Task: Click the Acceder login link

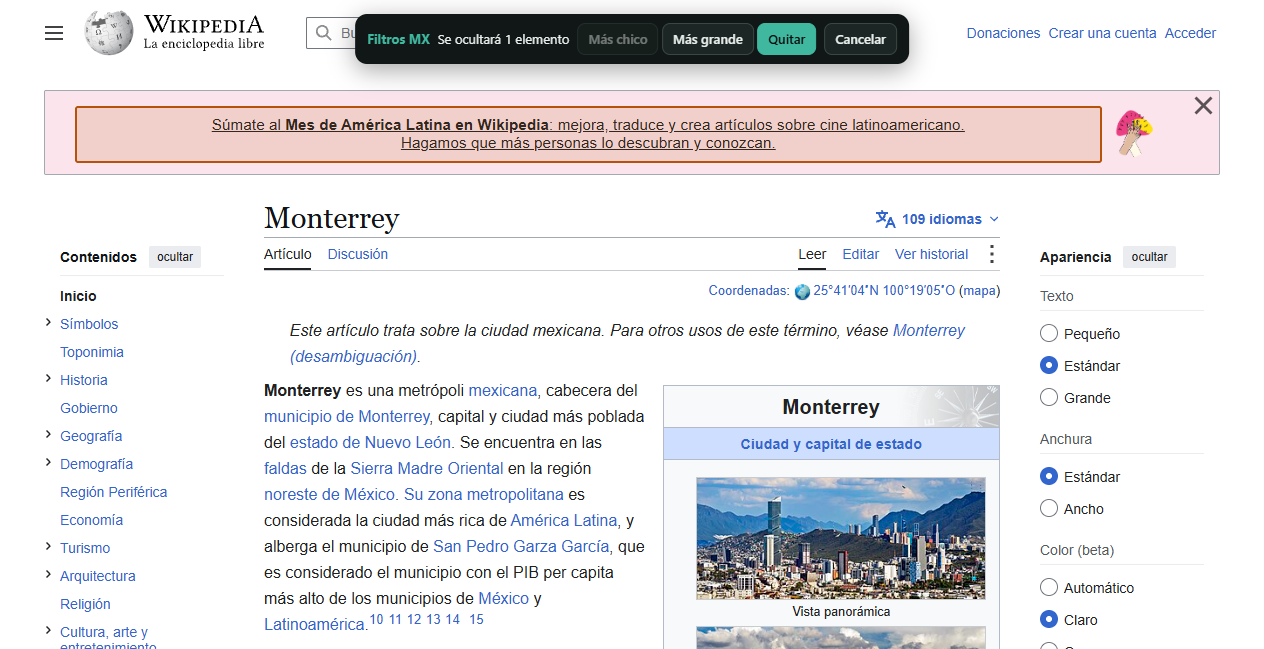Action: 1190,33
